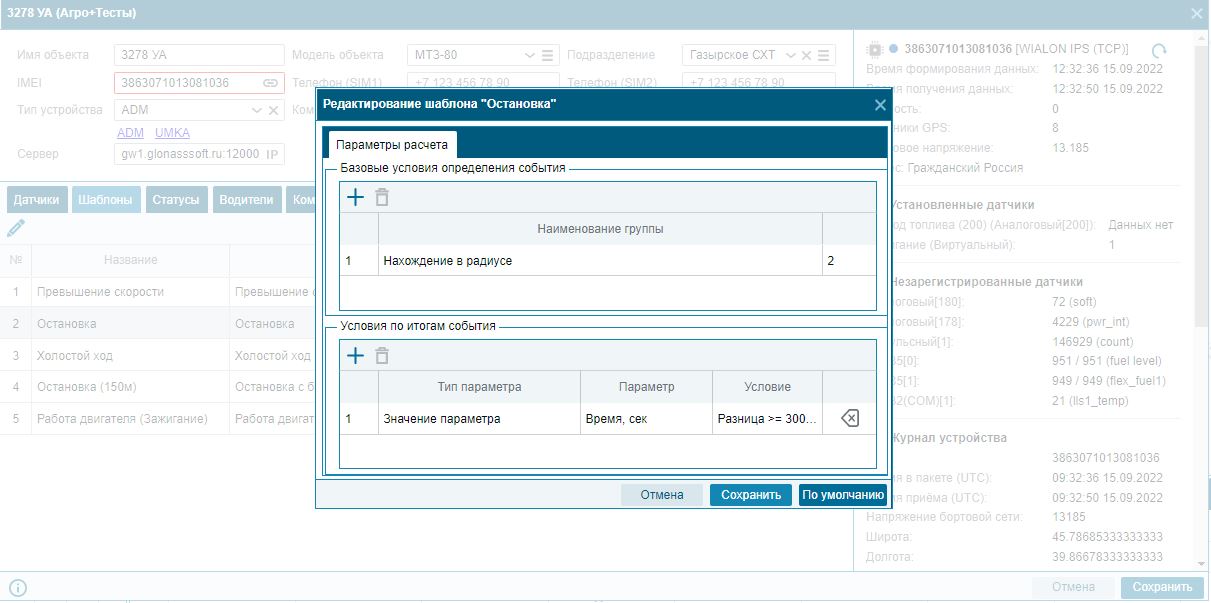The image size is (1211, 603).
Task: Open the list icon next to Газырское СХТ
Action: (822, 55)
